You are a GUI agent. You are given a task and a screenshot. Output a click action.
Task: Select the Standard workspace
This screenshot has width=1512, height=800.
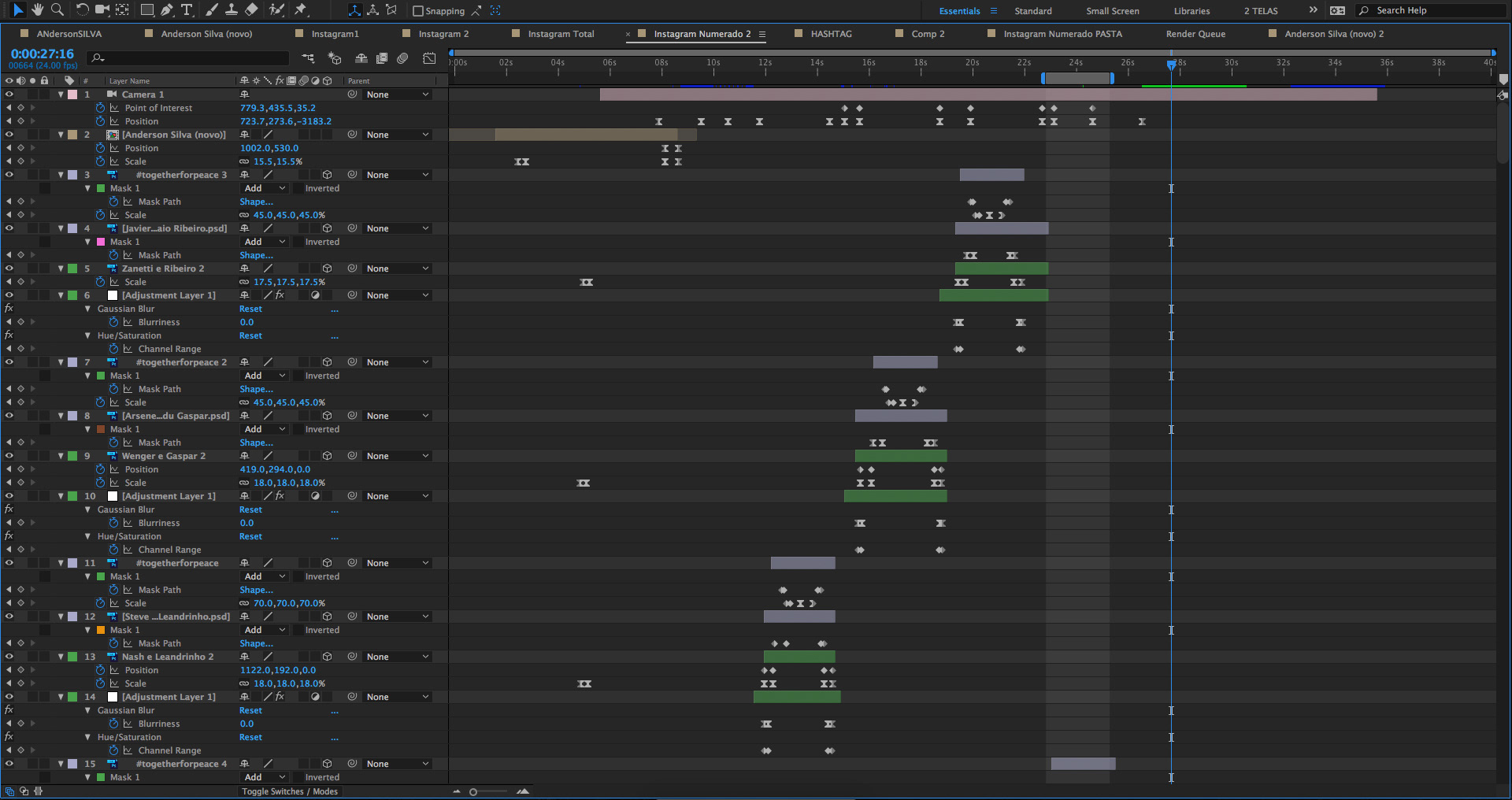1033,11
